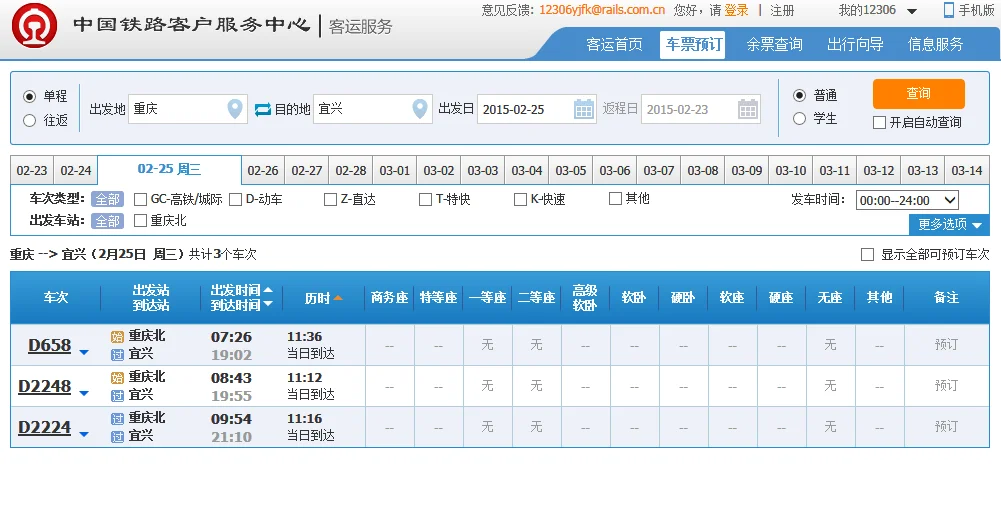Enable 开启自动查询 auto-query checkbox

880,123
